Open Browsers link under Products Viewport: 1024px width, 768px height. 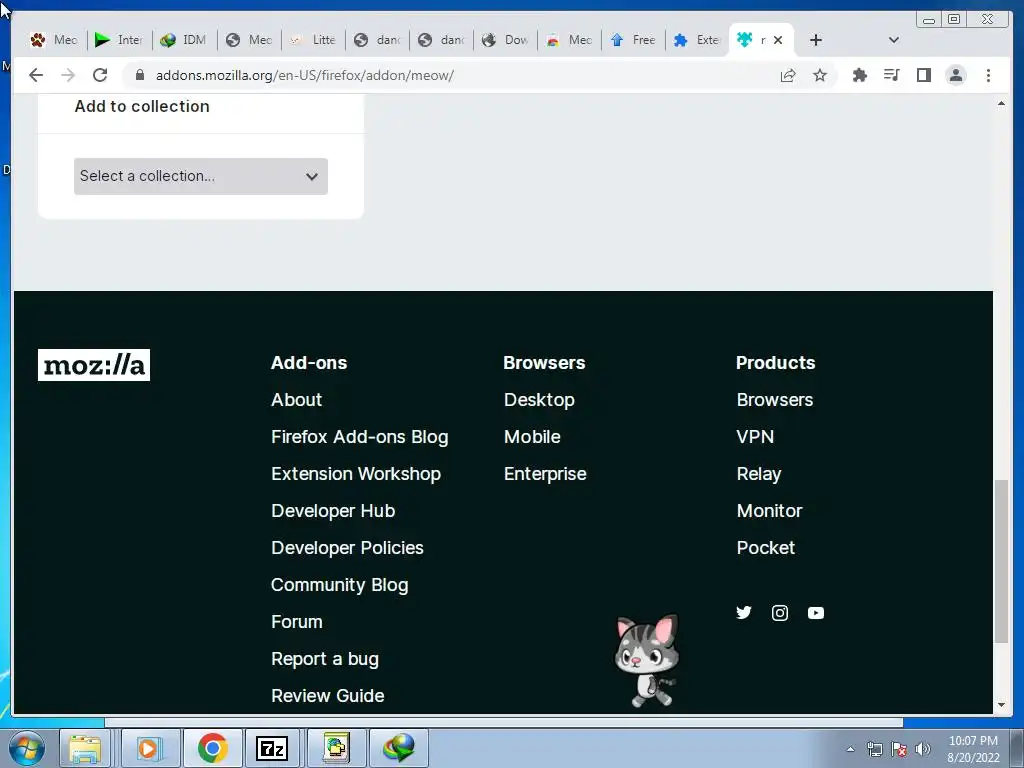click(x=775, y=400)
